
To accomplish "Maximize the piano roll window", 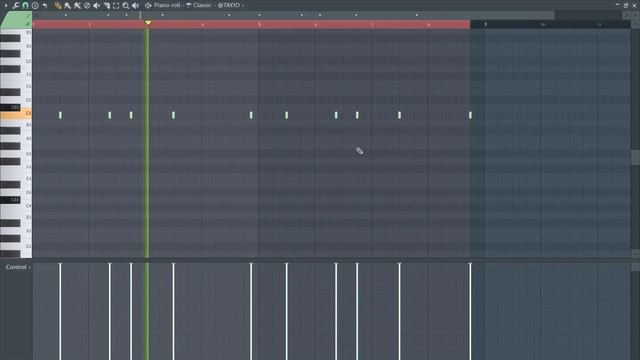I will tap(626, 5).
